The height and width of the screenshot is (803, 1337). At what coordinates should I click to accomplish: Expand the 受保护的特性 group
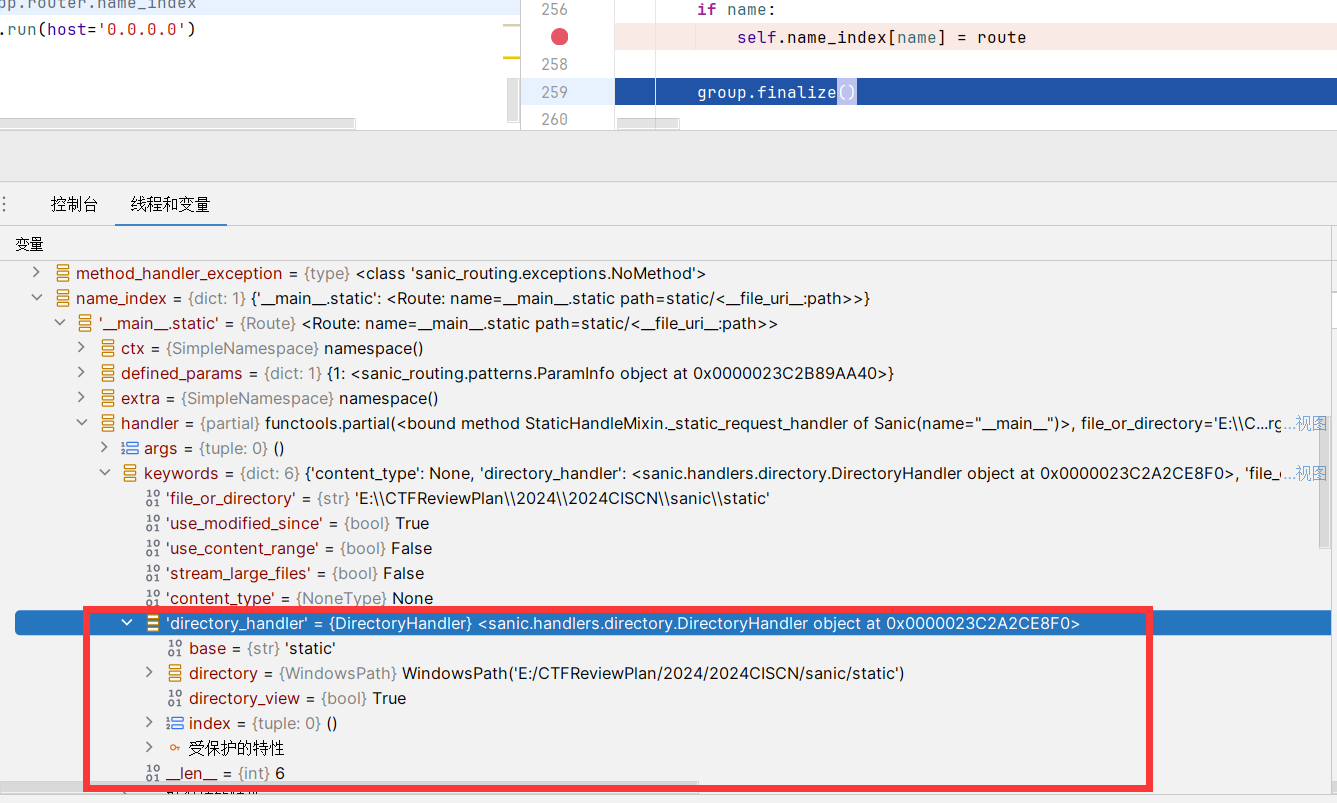pos(150,748)
